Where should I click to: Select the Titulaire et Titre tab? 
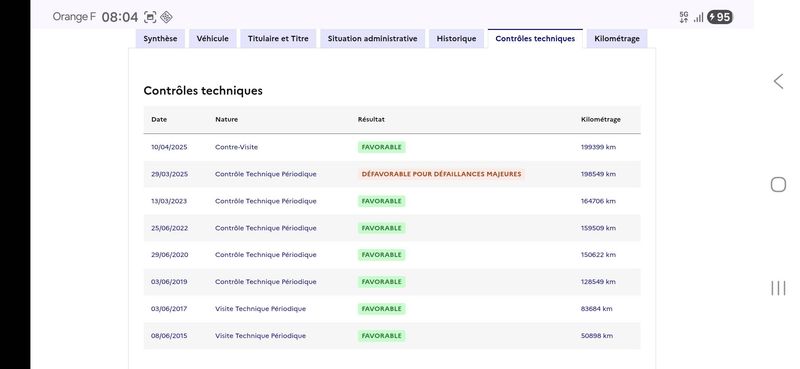(x=278, y=39)
